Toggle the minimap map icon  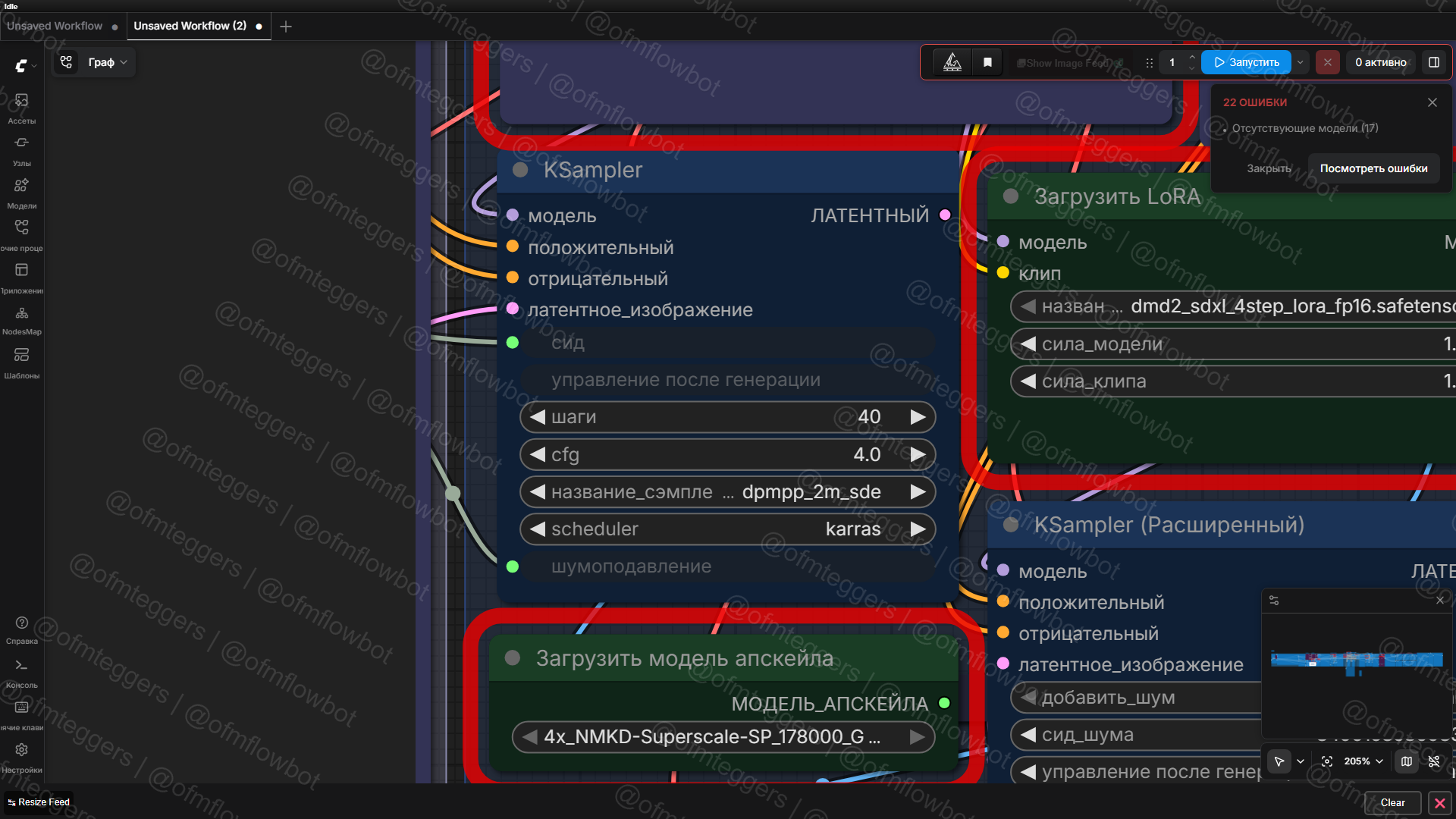coord(1407,761)
